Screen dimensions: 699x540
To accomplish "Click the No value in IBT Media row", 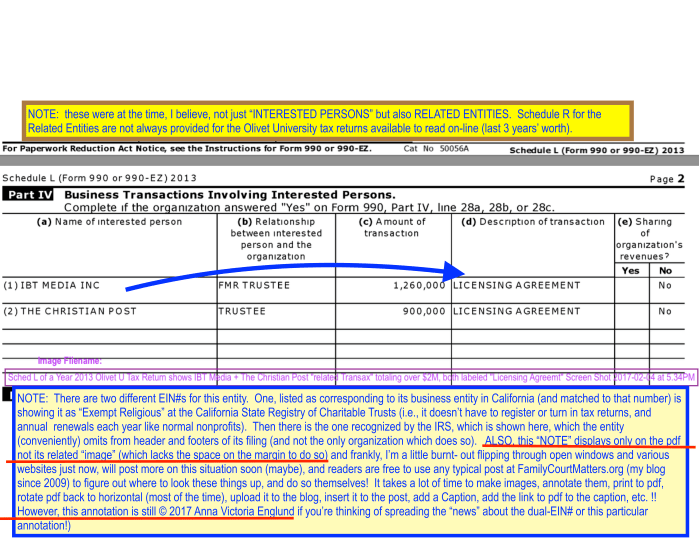I will [x=665, y=285].
